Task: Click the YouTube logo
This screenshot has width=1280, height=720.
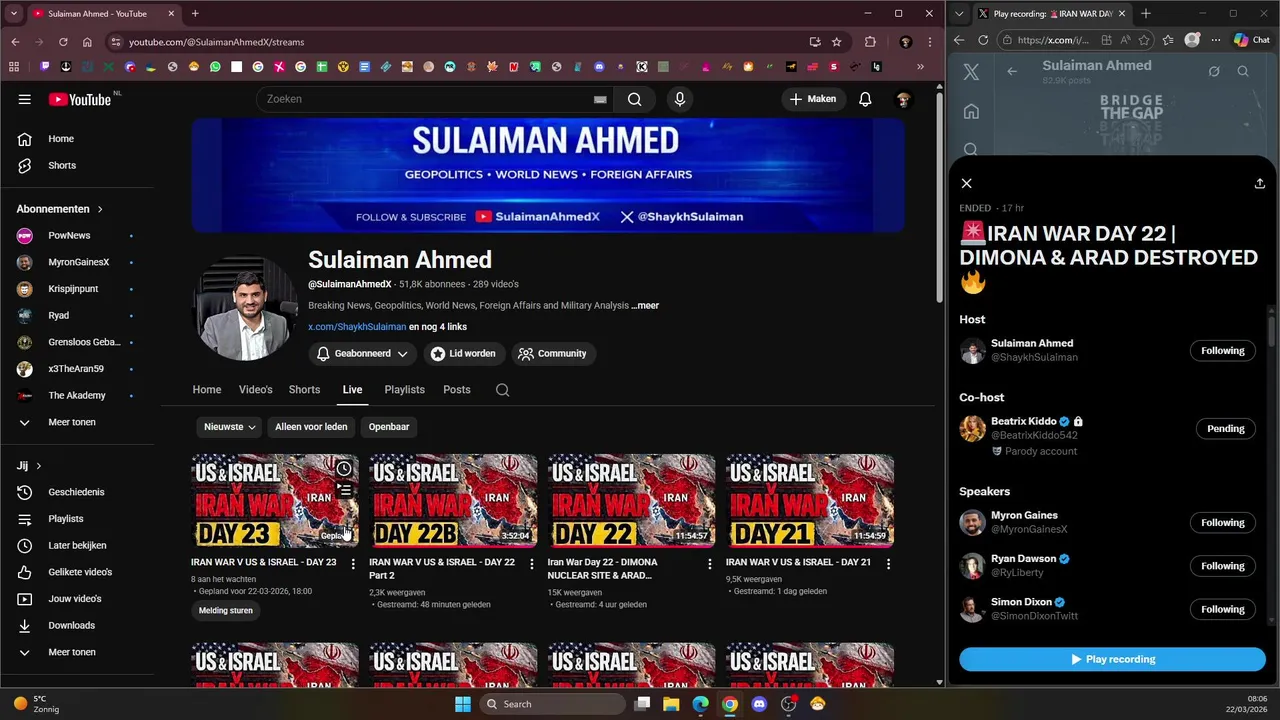Action: 80,99
